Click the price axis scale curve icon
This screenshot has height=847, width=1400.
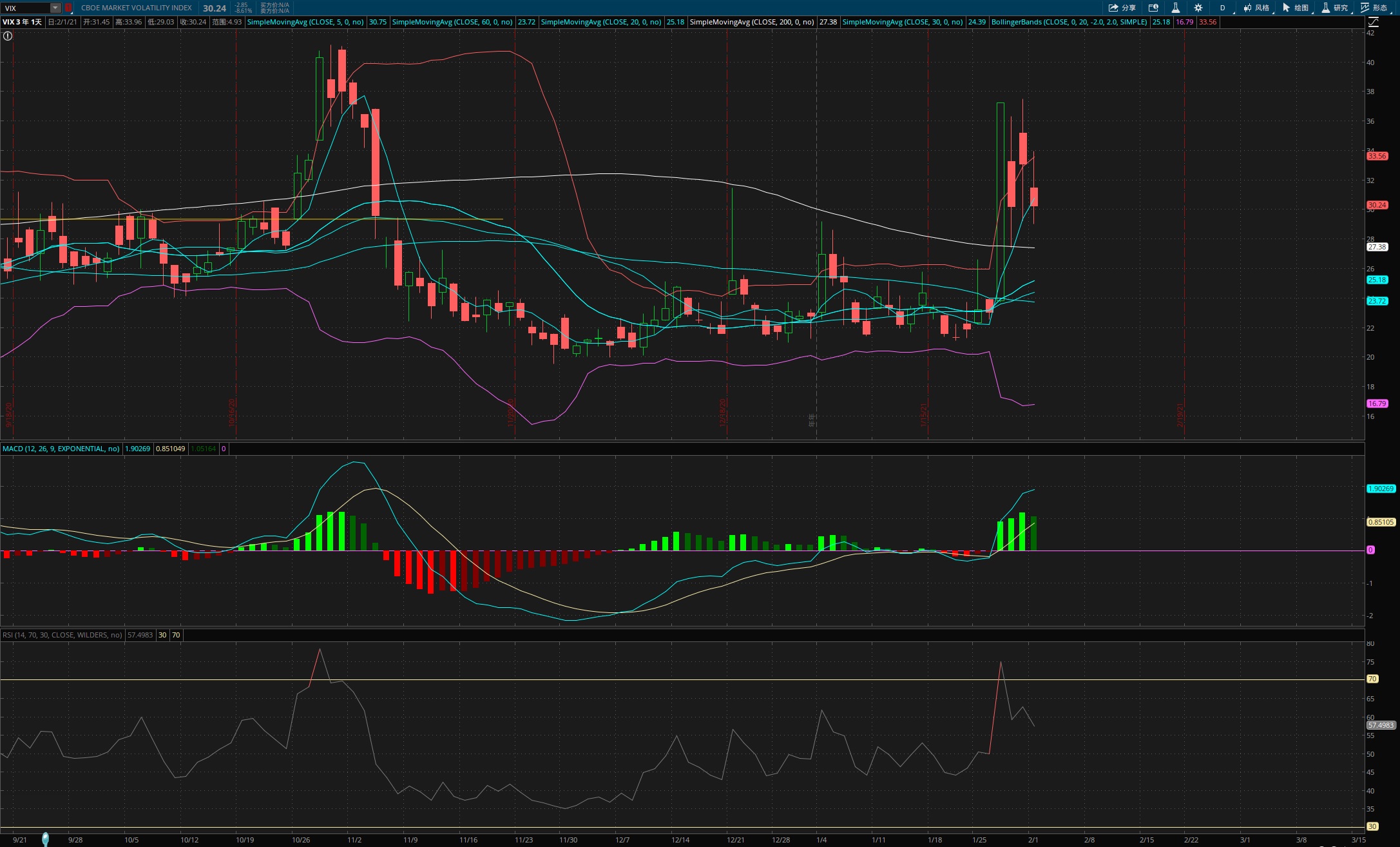1373,22
